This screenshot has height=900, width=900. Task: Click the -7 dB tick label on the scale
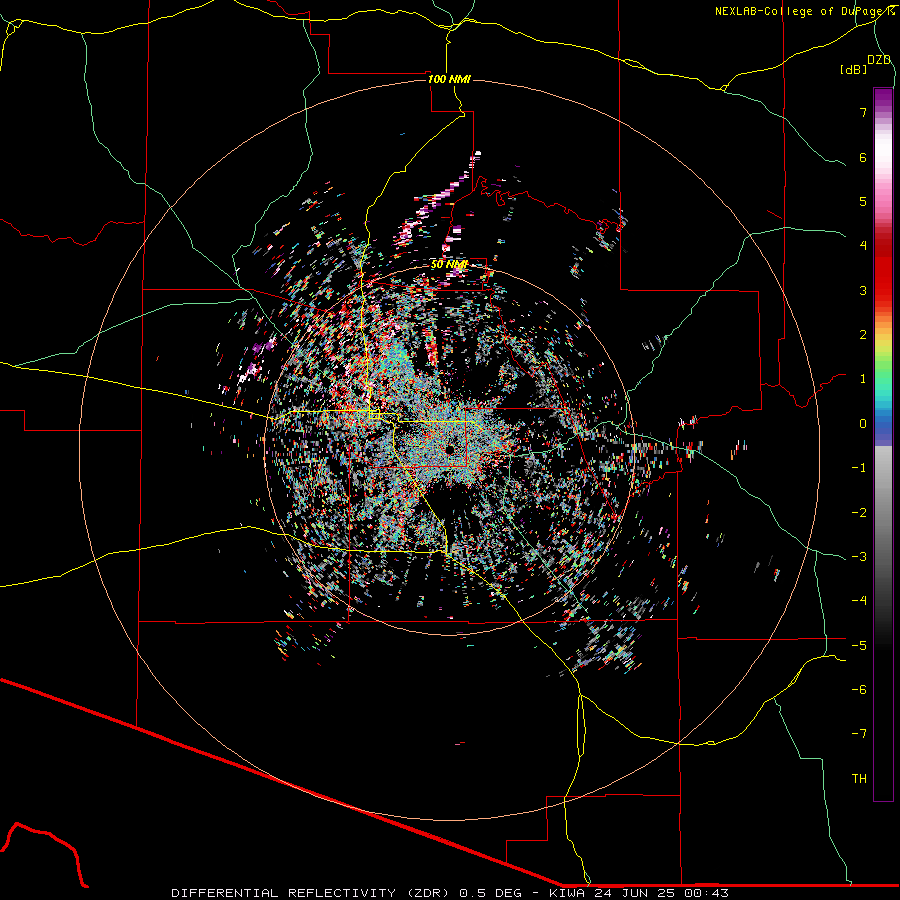[x=859, y=734]
